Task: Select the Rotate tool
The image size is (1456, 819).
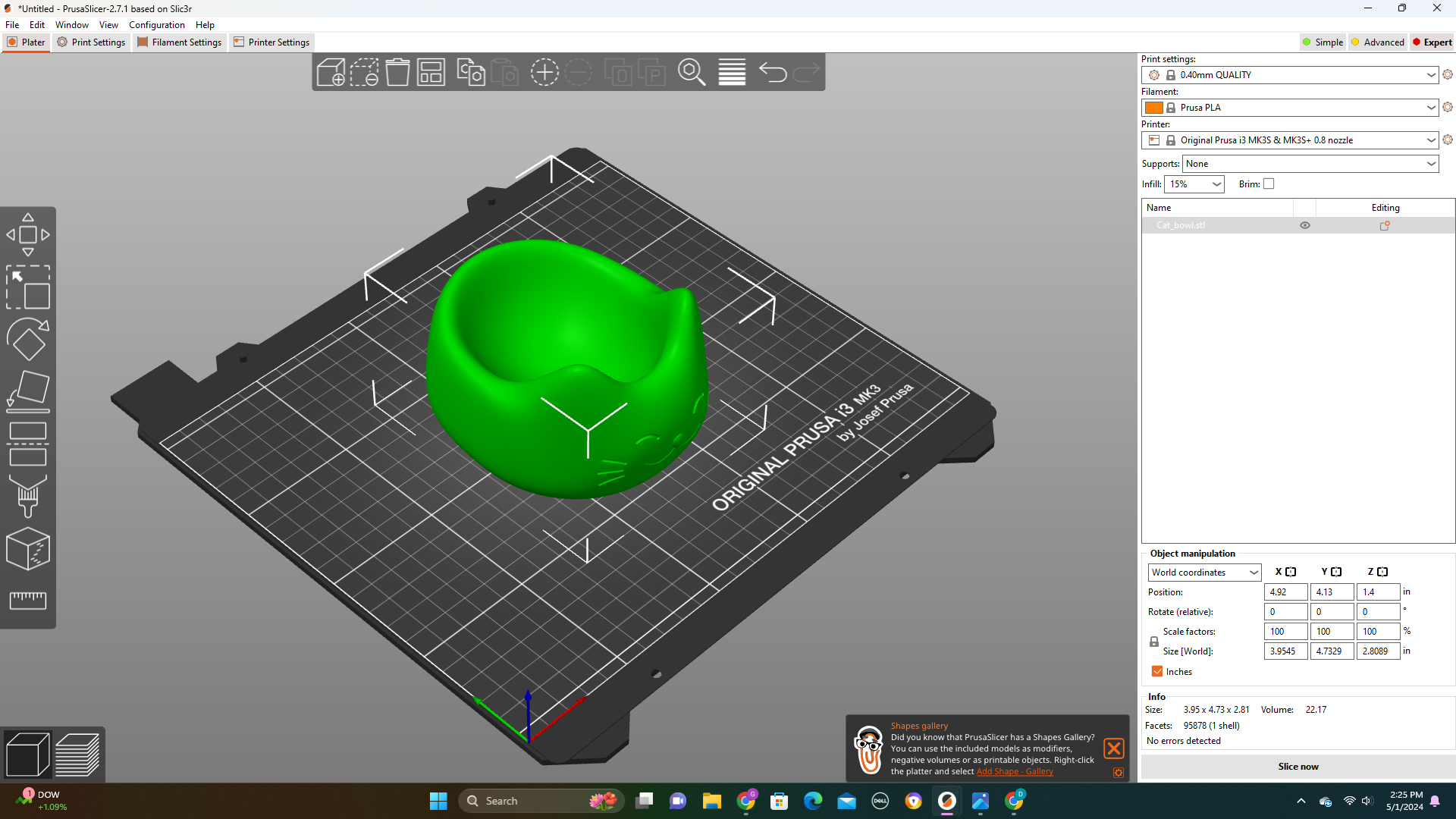Action: (28, 339)
